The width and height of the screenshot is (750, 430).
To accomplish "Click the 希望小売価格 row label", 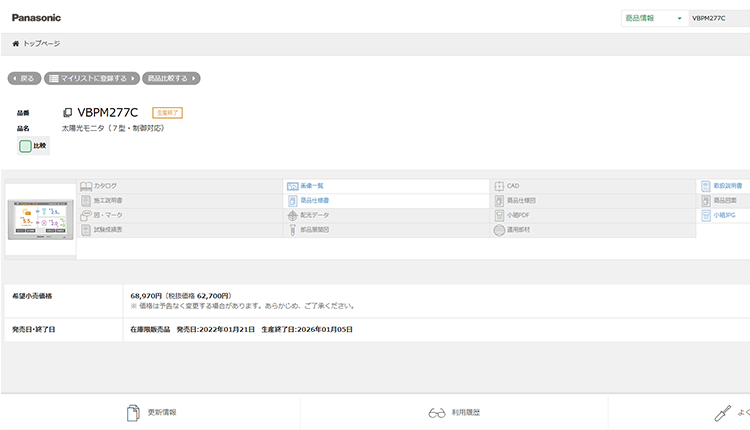I will coord(32,296).
